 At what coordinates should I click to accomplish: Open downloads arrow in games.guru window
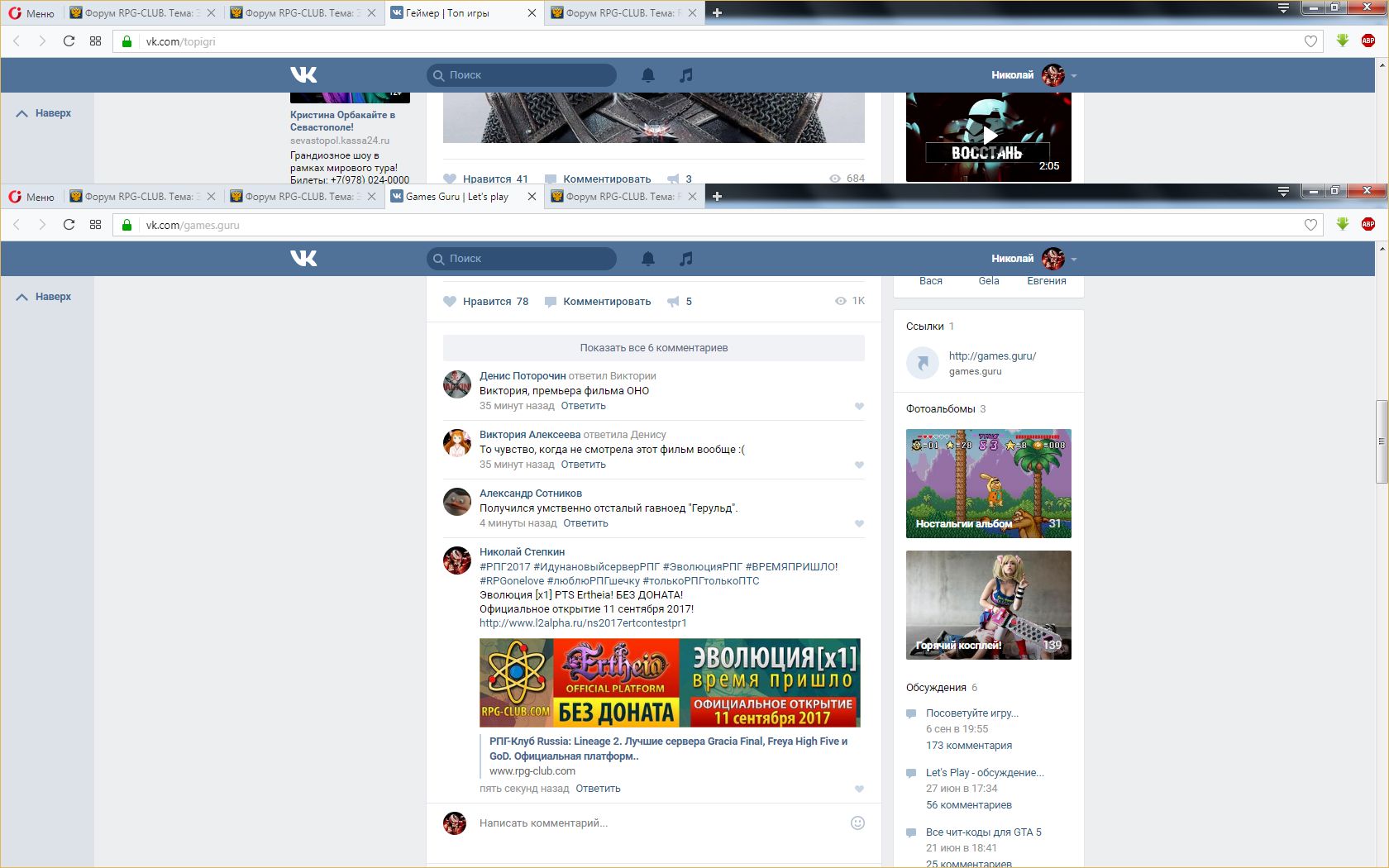[x=1343, y=224]
